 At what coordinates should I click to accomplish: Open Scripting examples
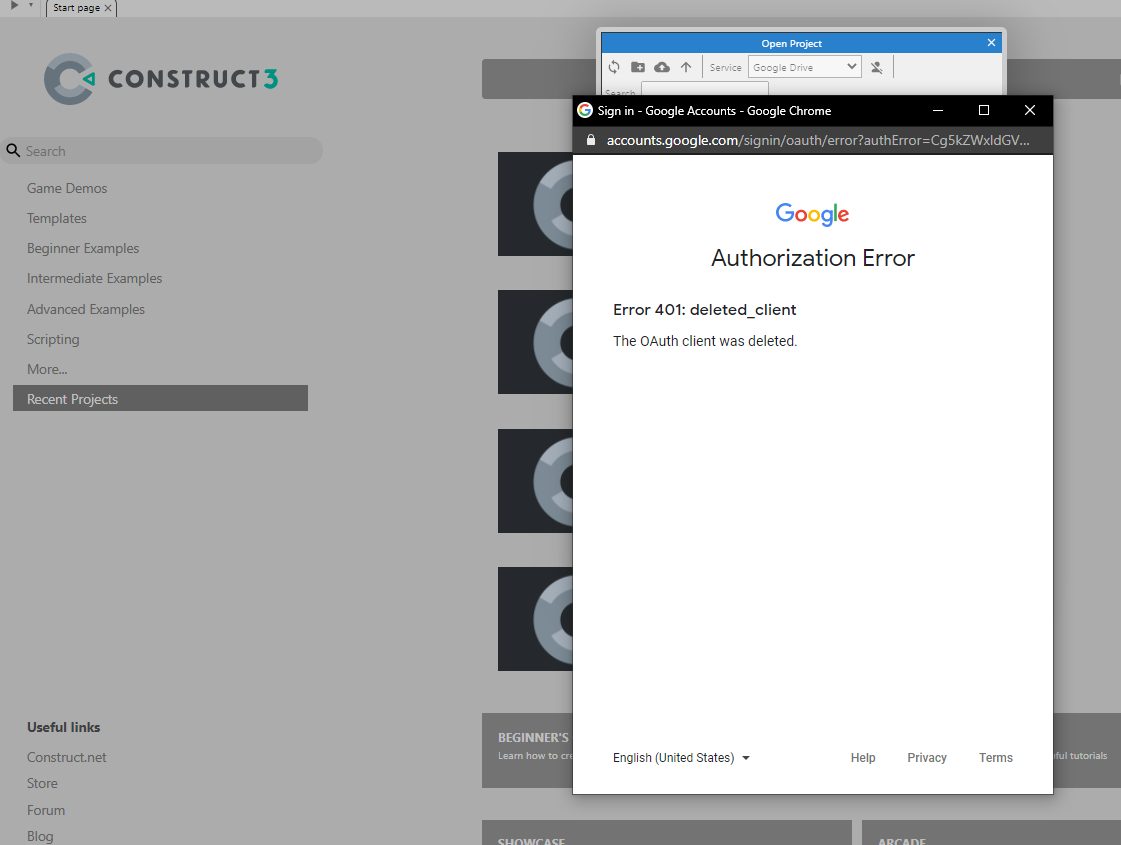[x=53, y=339]
